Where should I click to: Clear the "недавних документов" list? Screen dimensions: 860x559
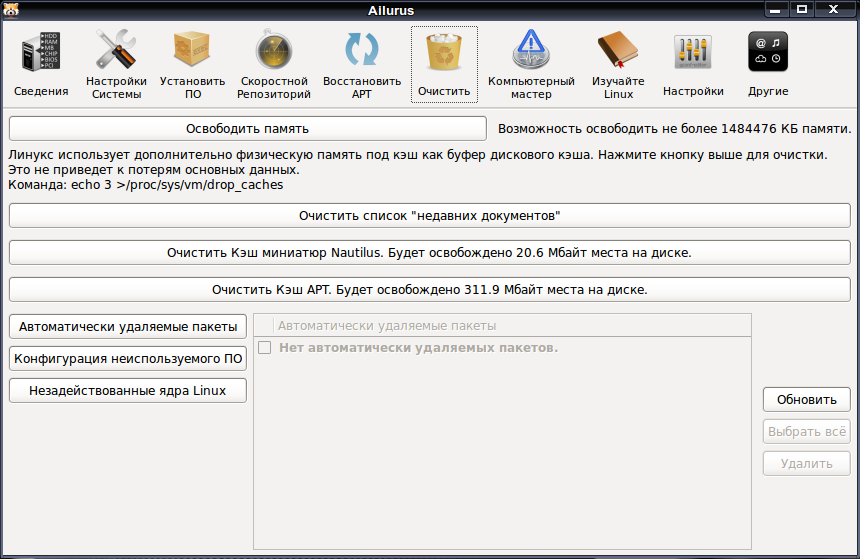pyautogui.click(x=429, y=216)
